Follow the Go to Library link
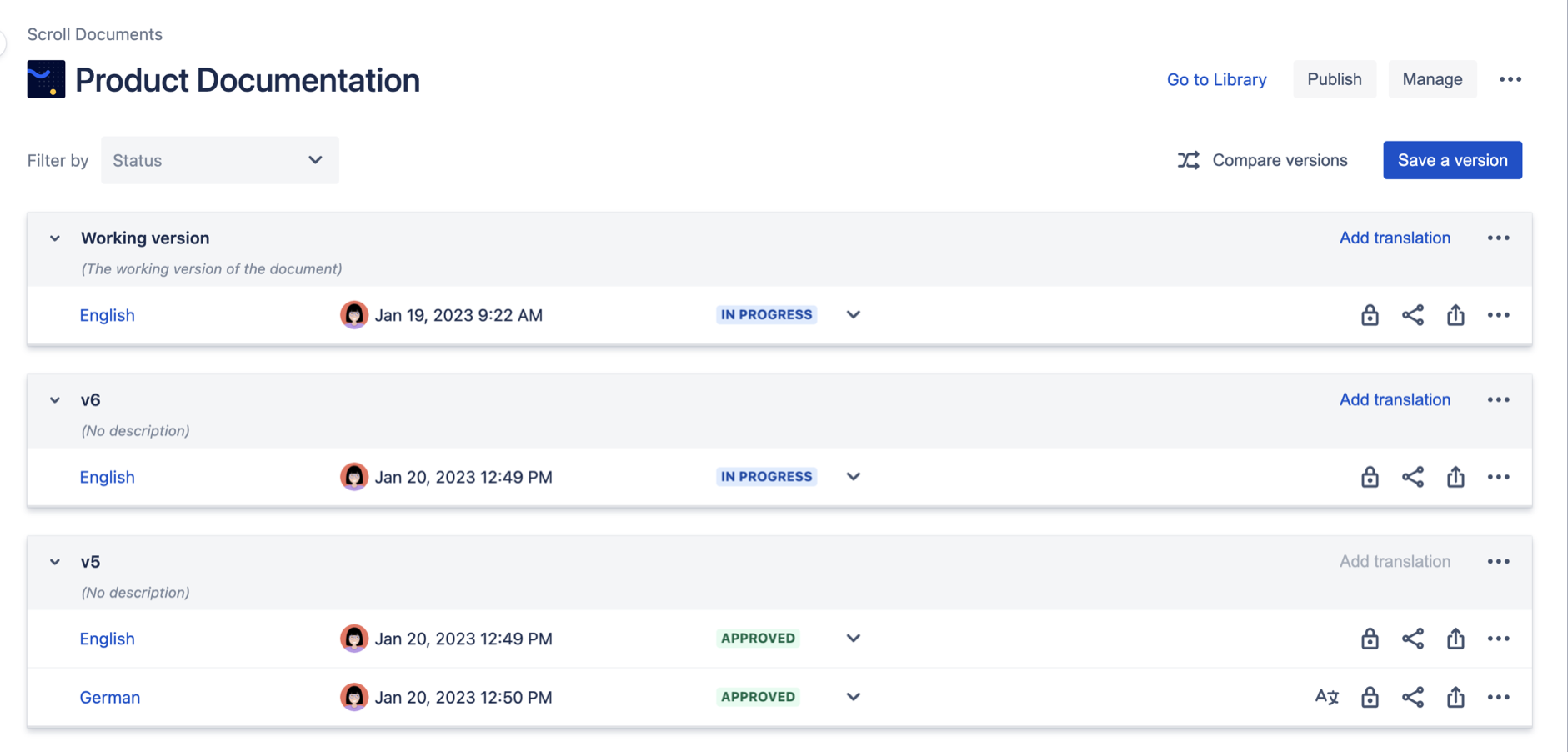The image size is (1568, 752). [x=1216, y=79]
